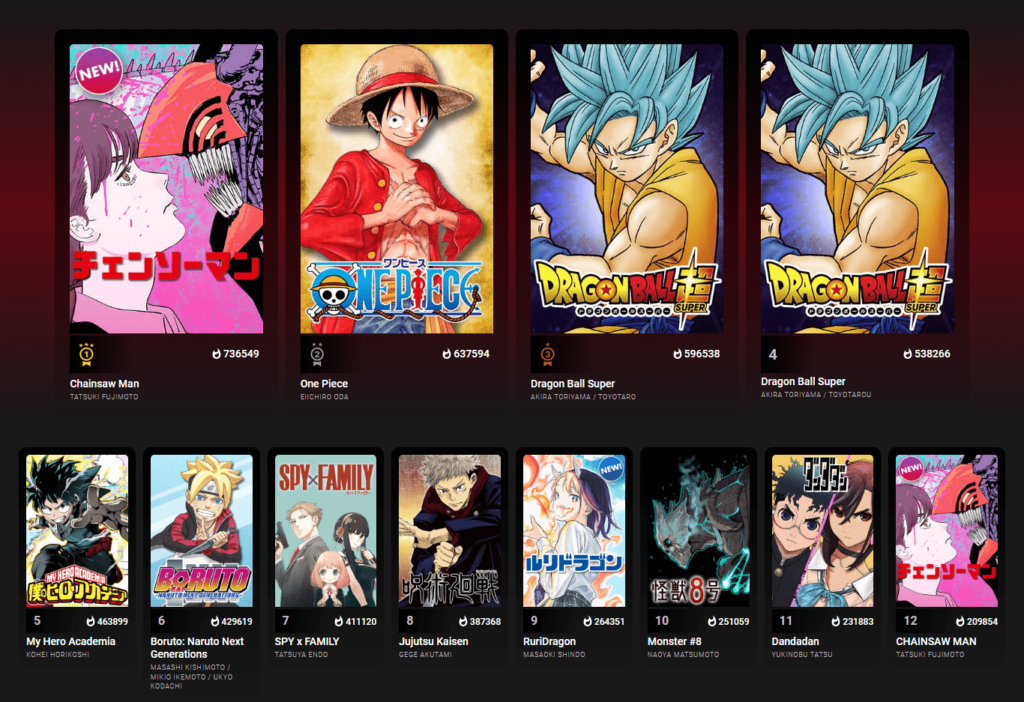This screenshot has height=702, width=1024.
Task: Open the Monster #8 cover thumbnail
Action: [698, 531]
